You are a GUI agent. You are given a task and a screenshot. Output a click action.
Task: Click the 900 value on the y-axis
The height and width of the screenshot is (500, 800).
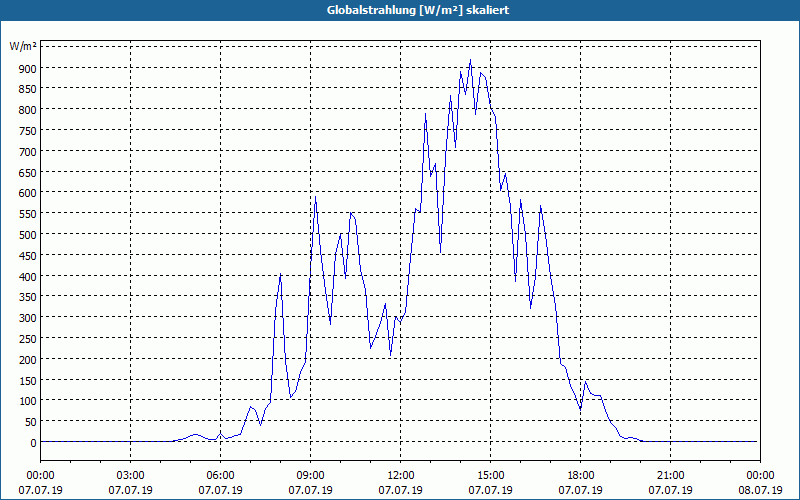click(28, 68)
